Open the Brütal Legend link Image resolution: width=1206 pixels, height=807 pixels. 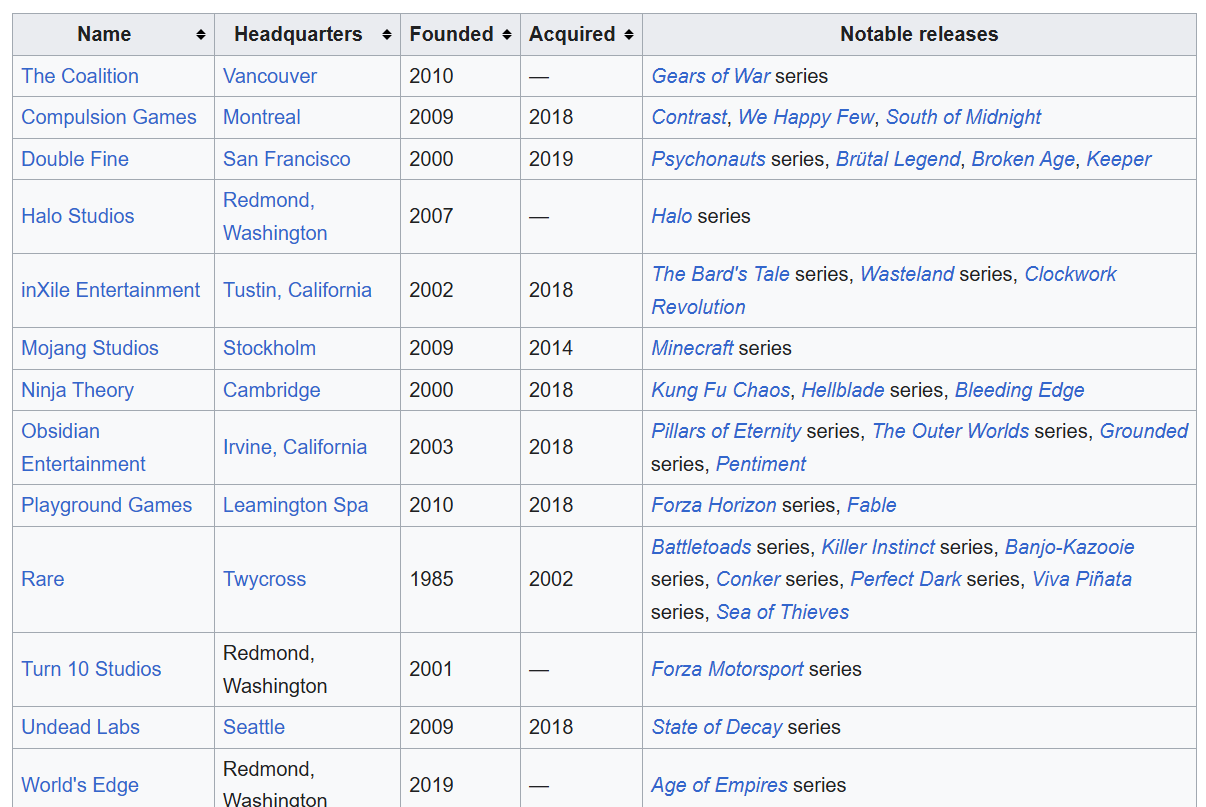(x=898, y=159)
